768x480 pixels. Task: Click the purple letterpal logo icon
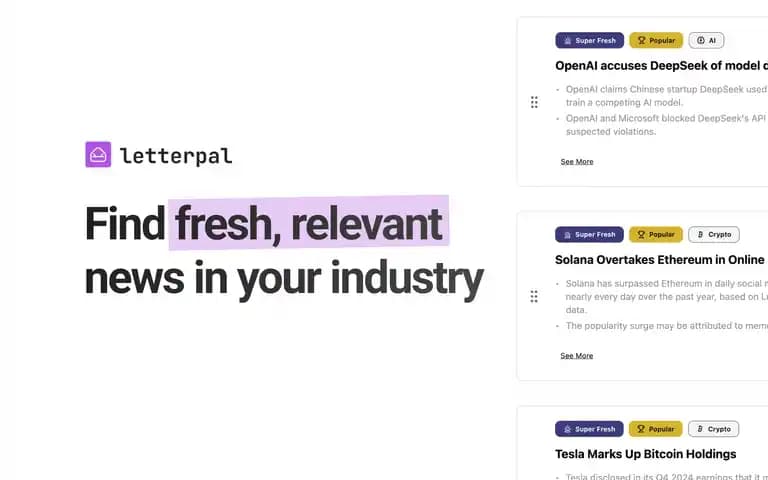point(98,154)
